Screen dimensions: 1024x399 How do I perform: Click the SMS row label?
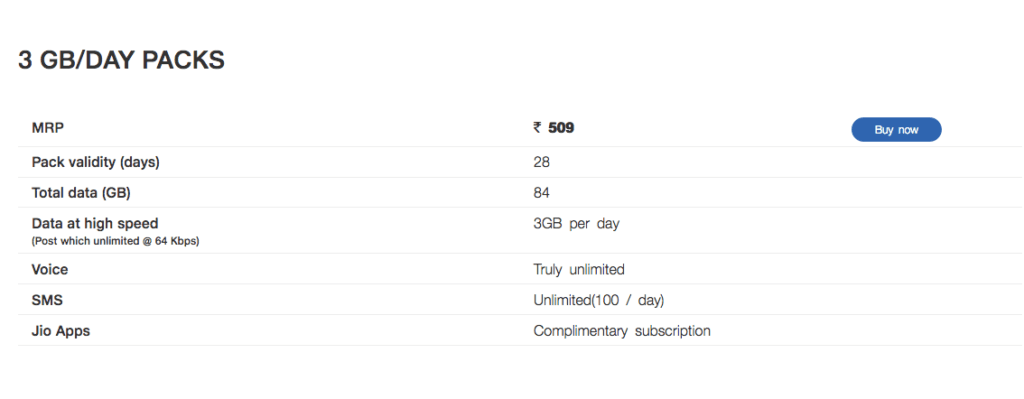[47, 300]
